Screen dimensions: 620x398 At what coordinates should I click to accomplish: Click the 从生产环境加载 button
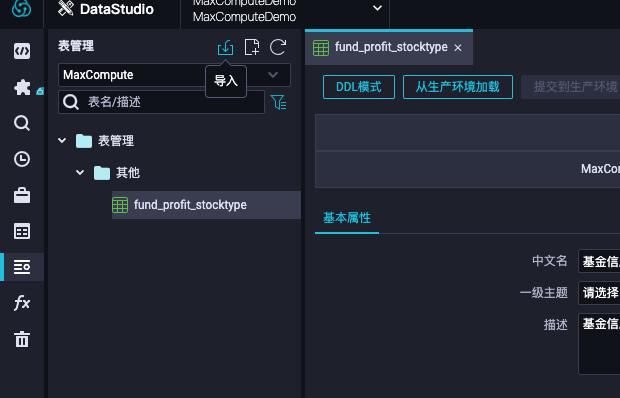[x=458, y=87]
